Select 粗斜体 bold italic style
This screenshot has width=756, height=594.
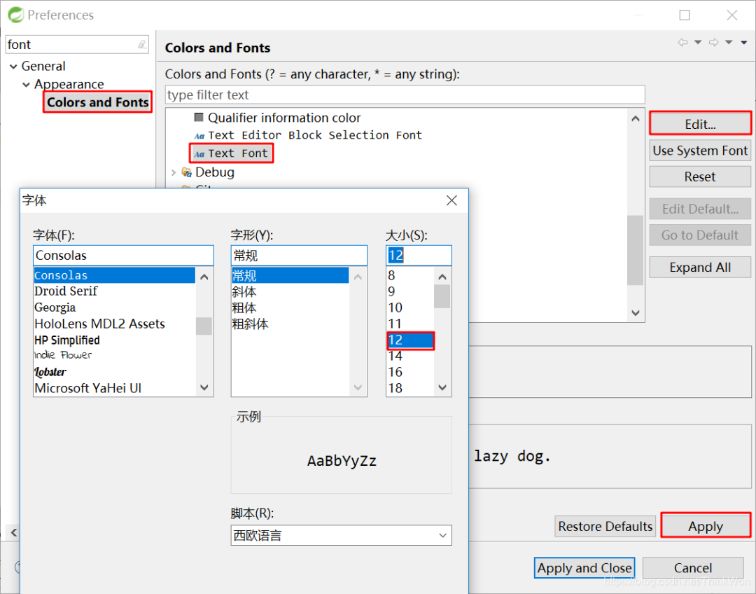coord(290,324)
